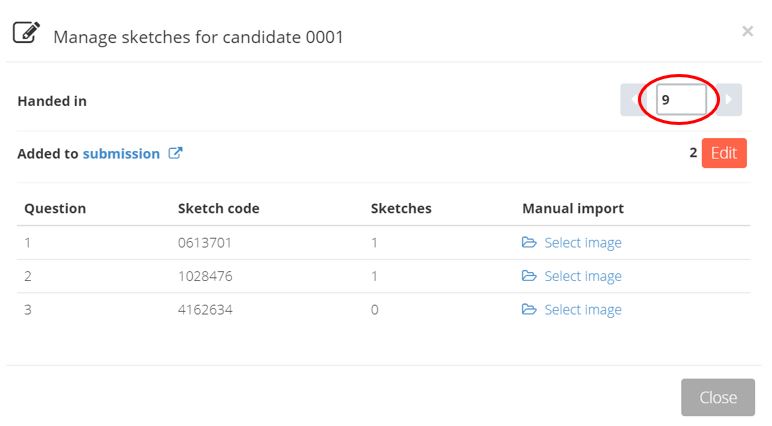Click the edit pencil icon in dialog header

coord(26,33)
